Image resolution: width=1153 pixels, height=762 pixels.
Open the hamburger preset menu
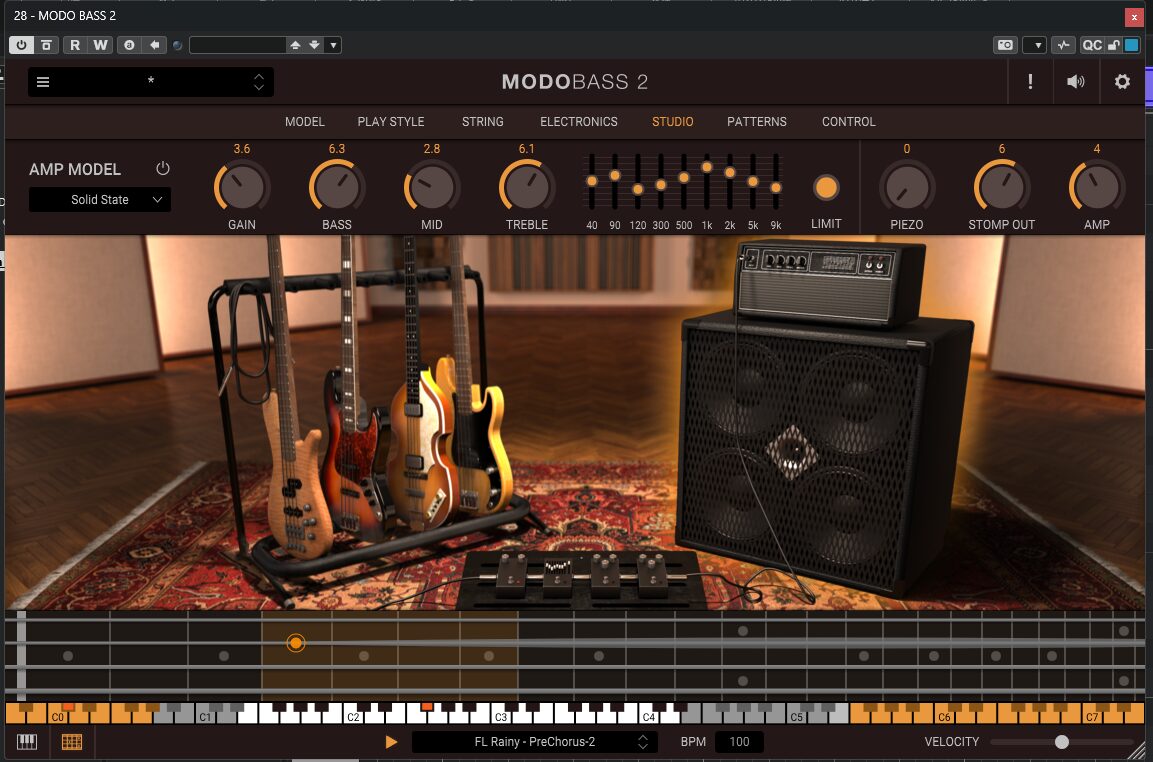click(43, 82)
